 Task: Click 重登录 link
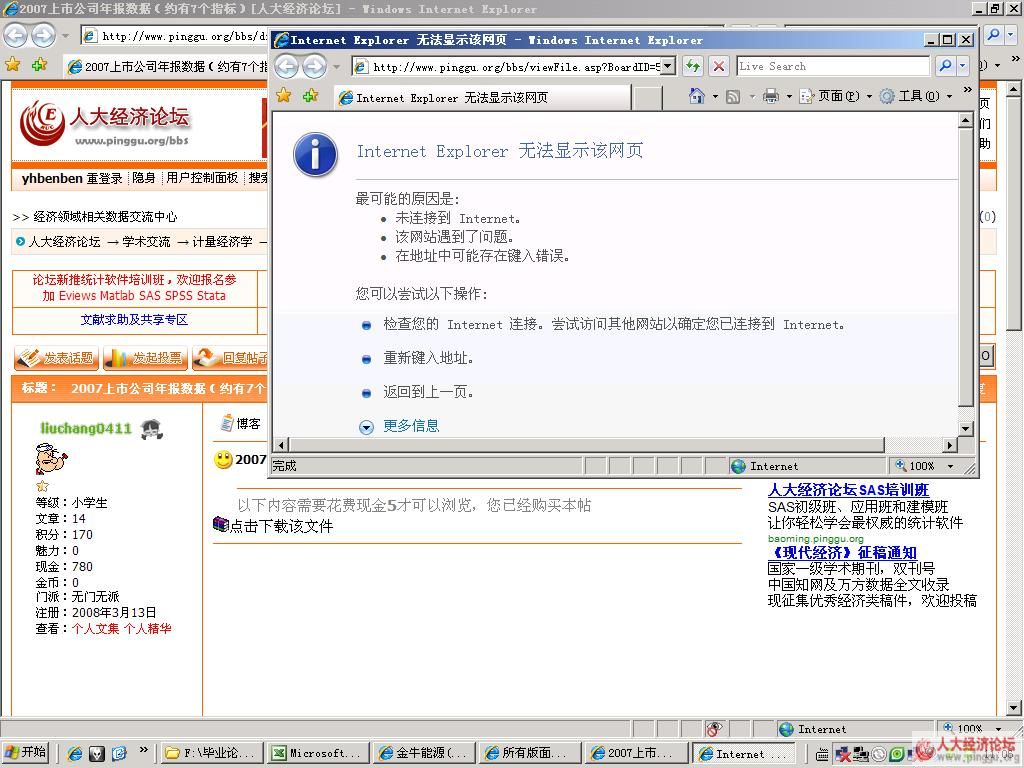(104, 178)
